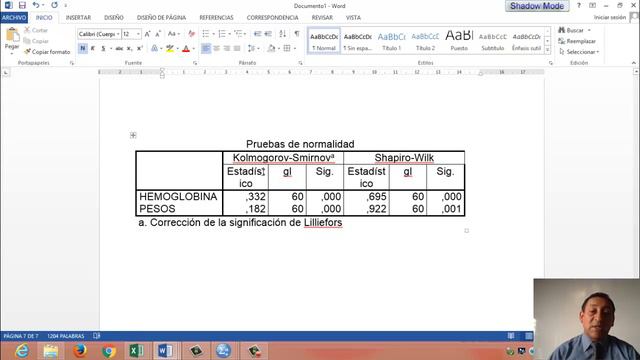Viewport: 640px width, 360px height.
Task: Open Internet Explorer from the taskbar
Action: pos(22,351)
